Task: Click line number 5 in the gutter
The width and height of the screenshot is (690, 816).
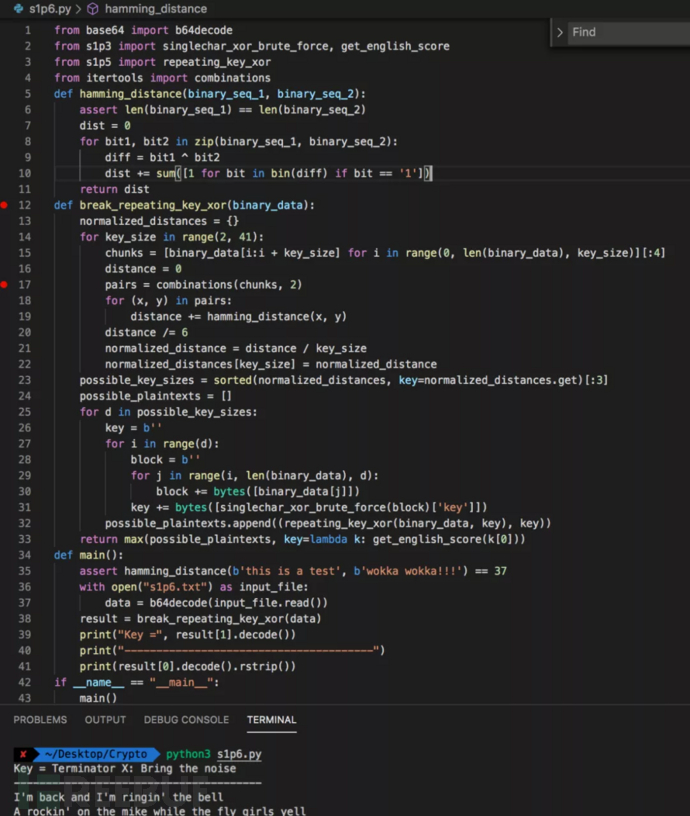Action: (28, 94)
